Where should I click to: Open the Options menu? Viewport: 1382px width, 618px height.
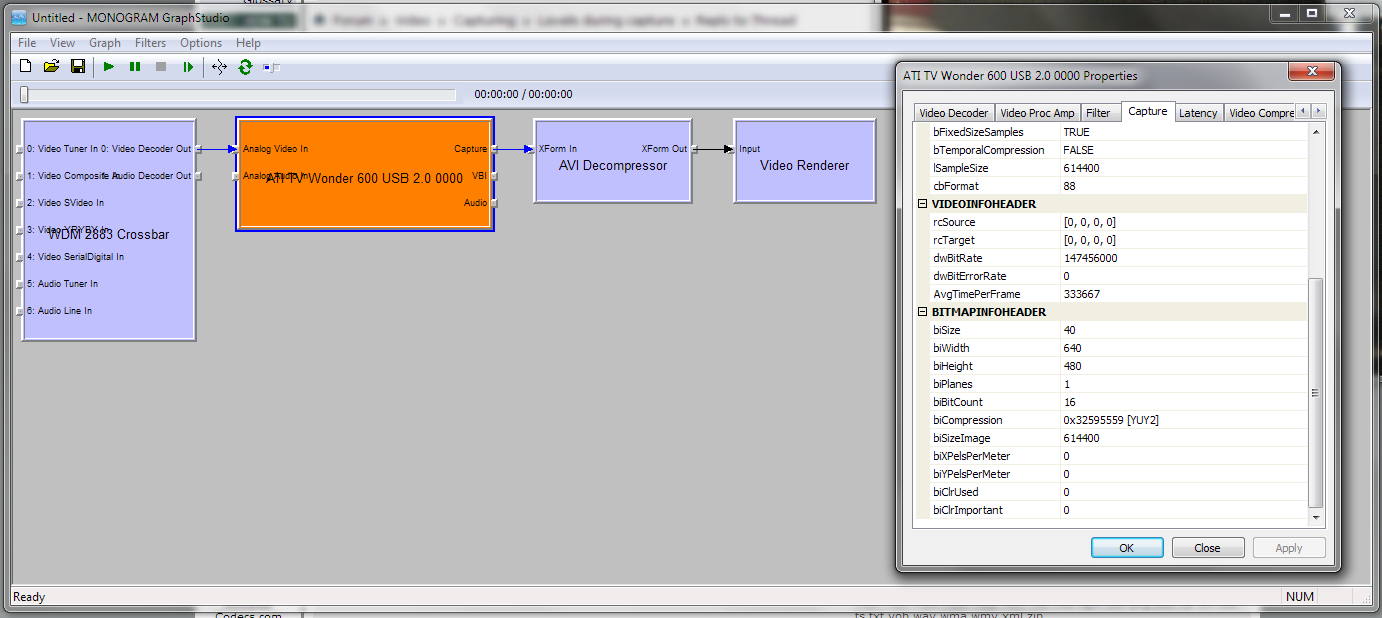click(201, 43)
